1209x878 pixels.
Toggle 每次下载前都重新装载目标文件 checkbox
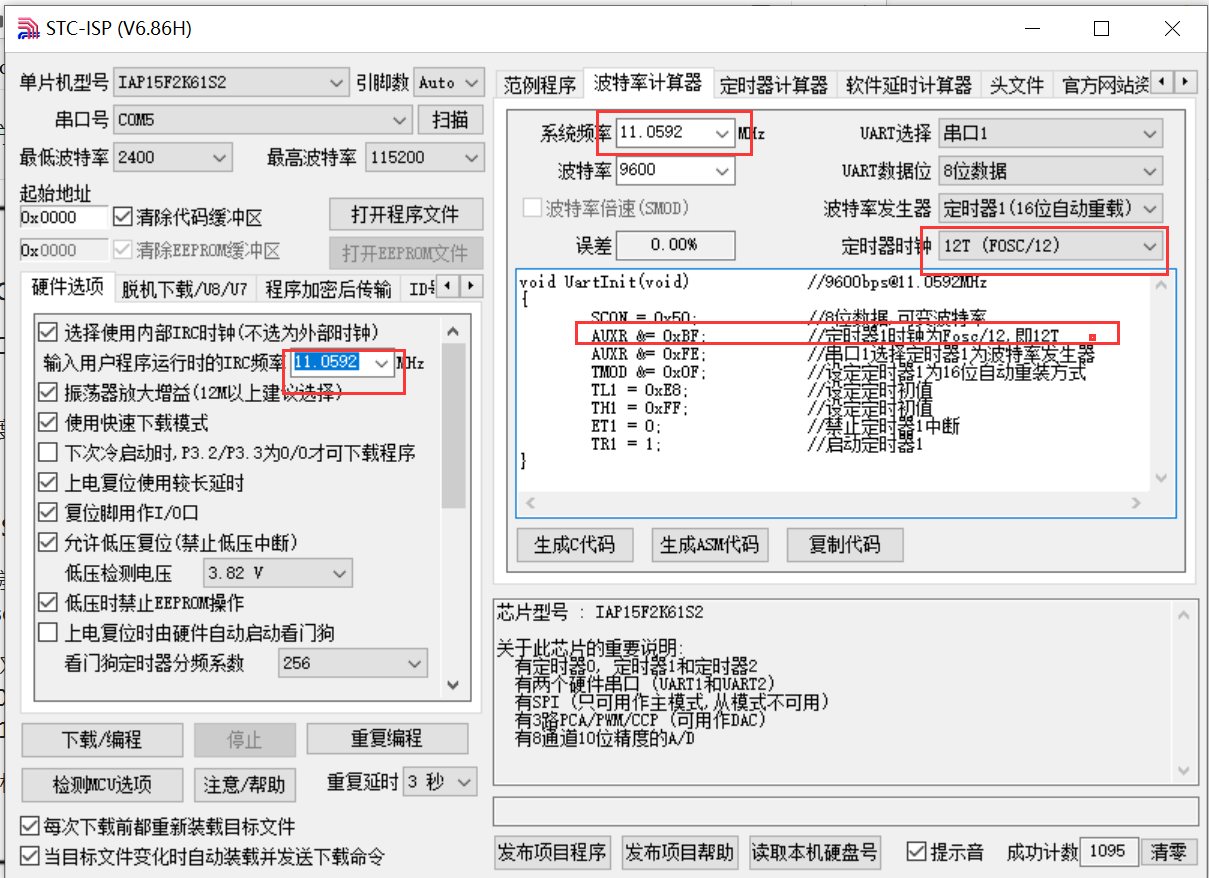(30, 827)
